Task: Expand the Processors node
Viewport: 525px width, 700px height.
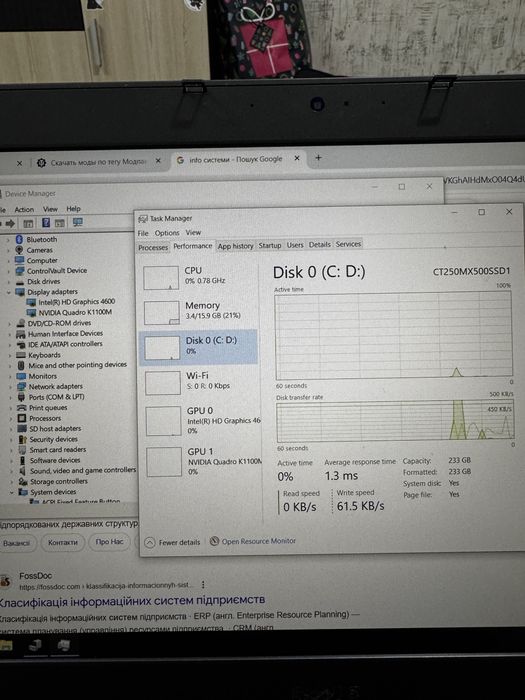Action: click(x=11, y=419)
